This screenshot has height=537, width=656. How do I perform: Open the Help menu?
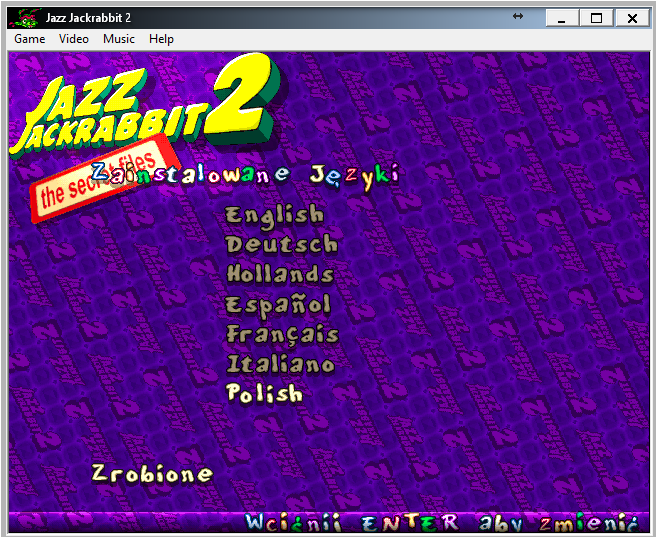point(161,39)
